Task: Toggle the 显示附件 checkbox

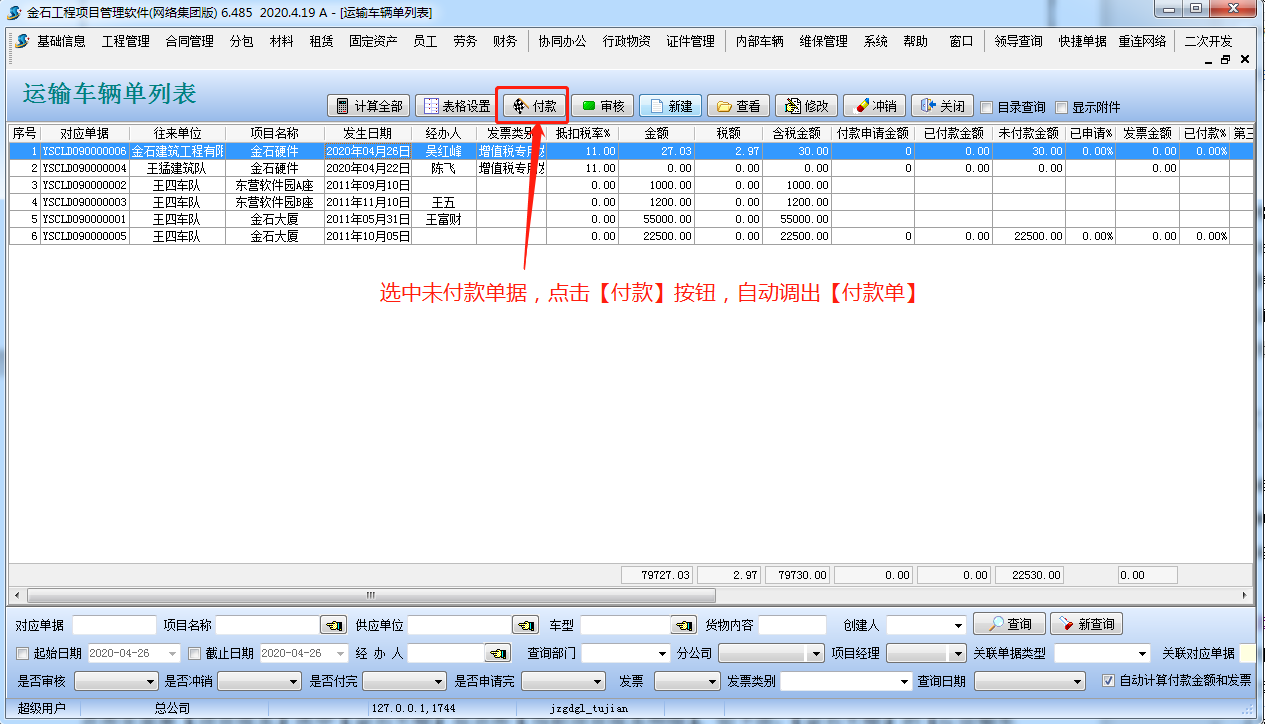Action: tap(1062, 108)
